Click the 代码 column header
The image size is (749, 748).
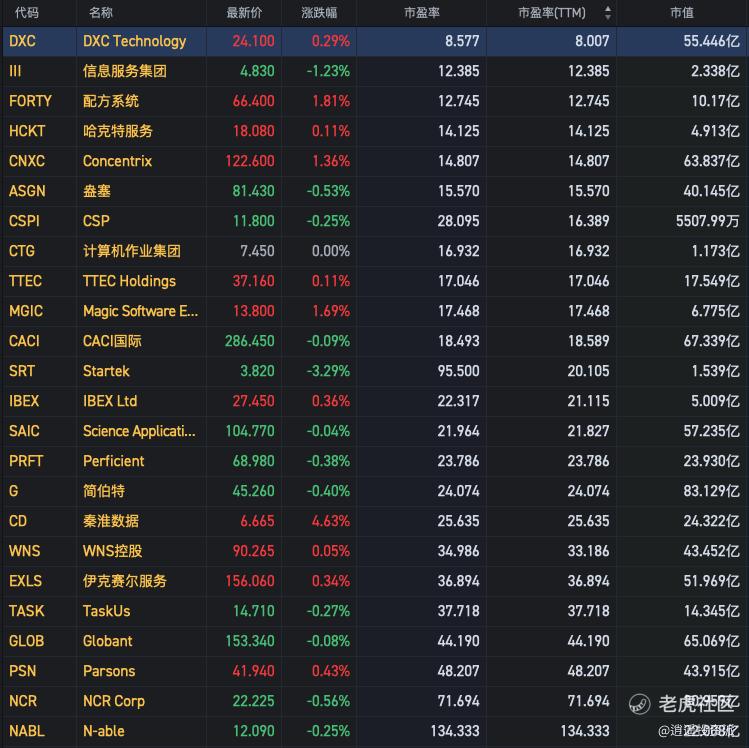(x=27, y=12)
